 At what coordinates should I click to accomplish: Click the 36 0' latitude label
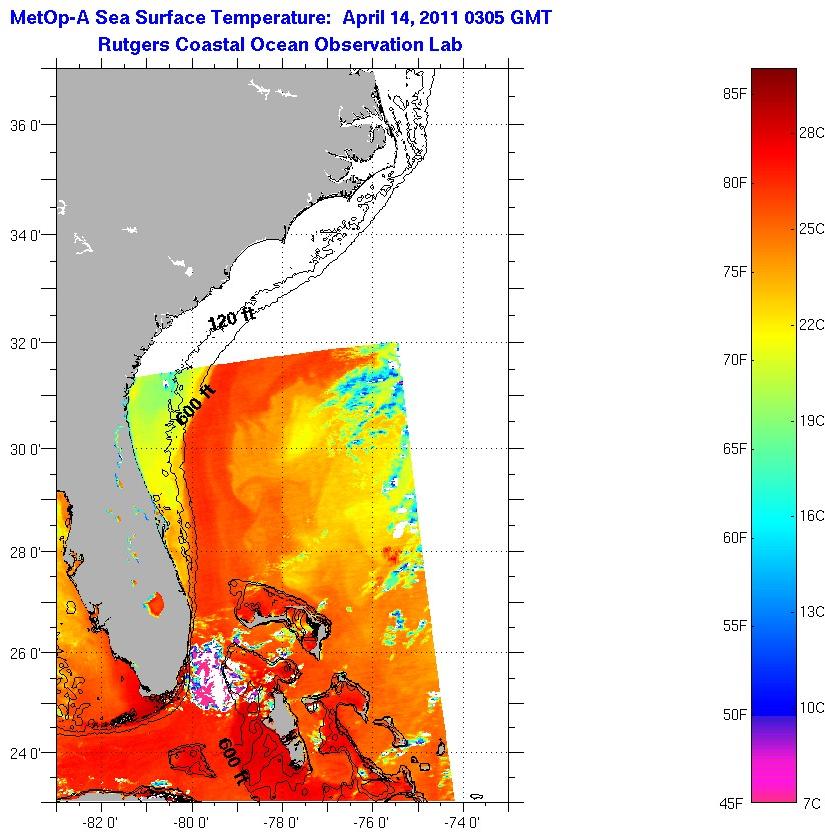25,126
